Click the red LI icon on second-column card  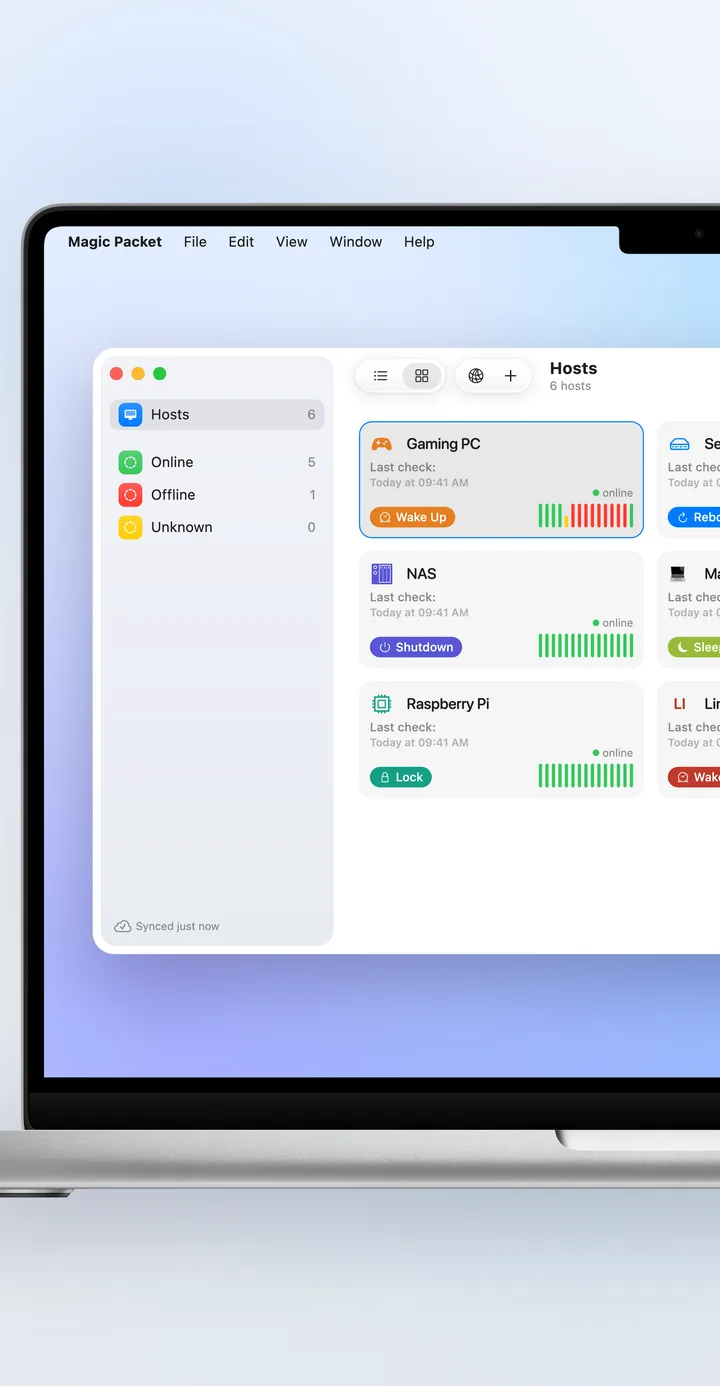coord(679,704)
